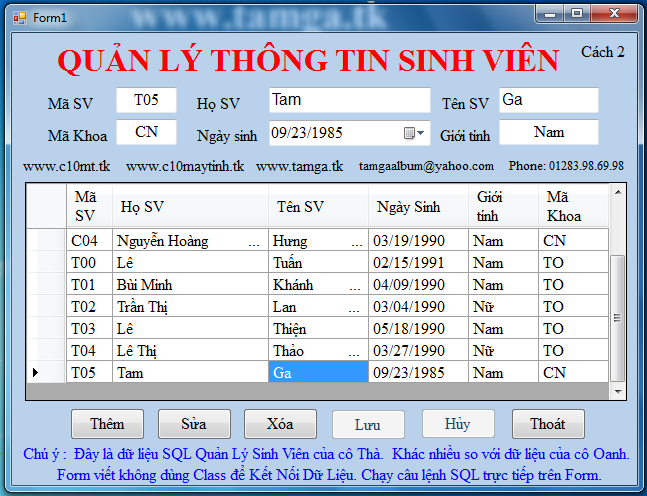Select the cell Khánh

pyautogui.click(x=318, y=284)
